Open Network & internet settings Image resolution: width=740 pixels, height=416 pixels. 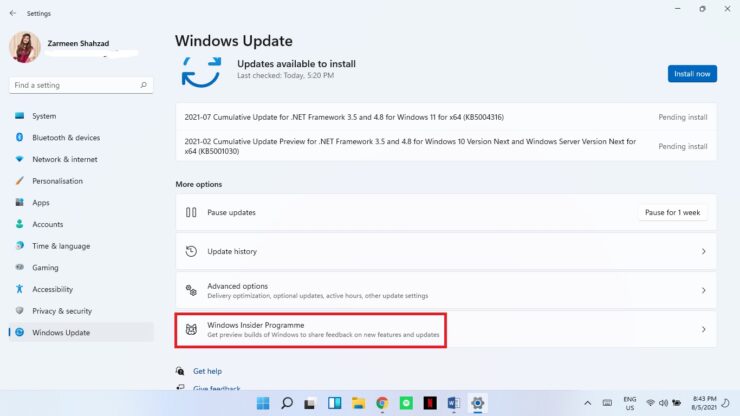click(81, 159)
